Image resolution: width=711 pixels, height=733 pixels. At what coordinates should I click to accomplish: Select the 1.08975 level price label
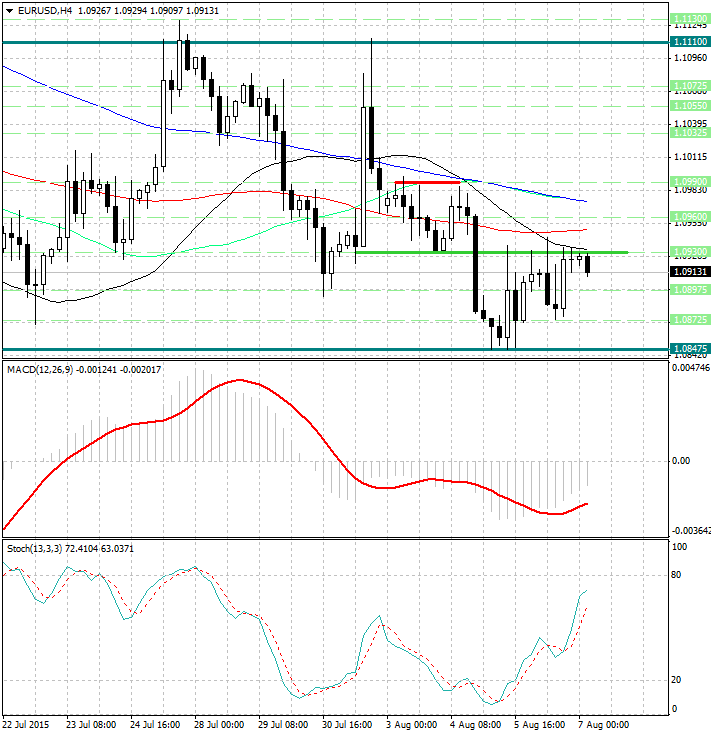[690, 290]
